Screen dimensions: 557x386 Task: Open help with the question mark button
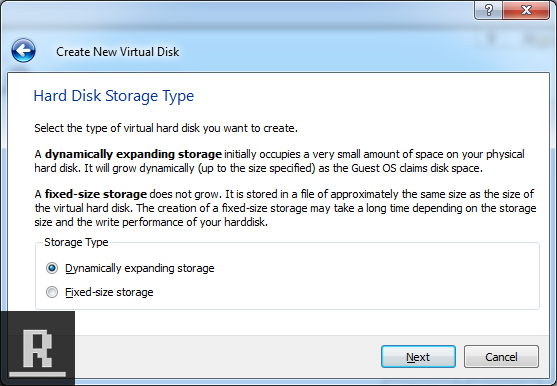pos(488,10)
